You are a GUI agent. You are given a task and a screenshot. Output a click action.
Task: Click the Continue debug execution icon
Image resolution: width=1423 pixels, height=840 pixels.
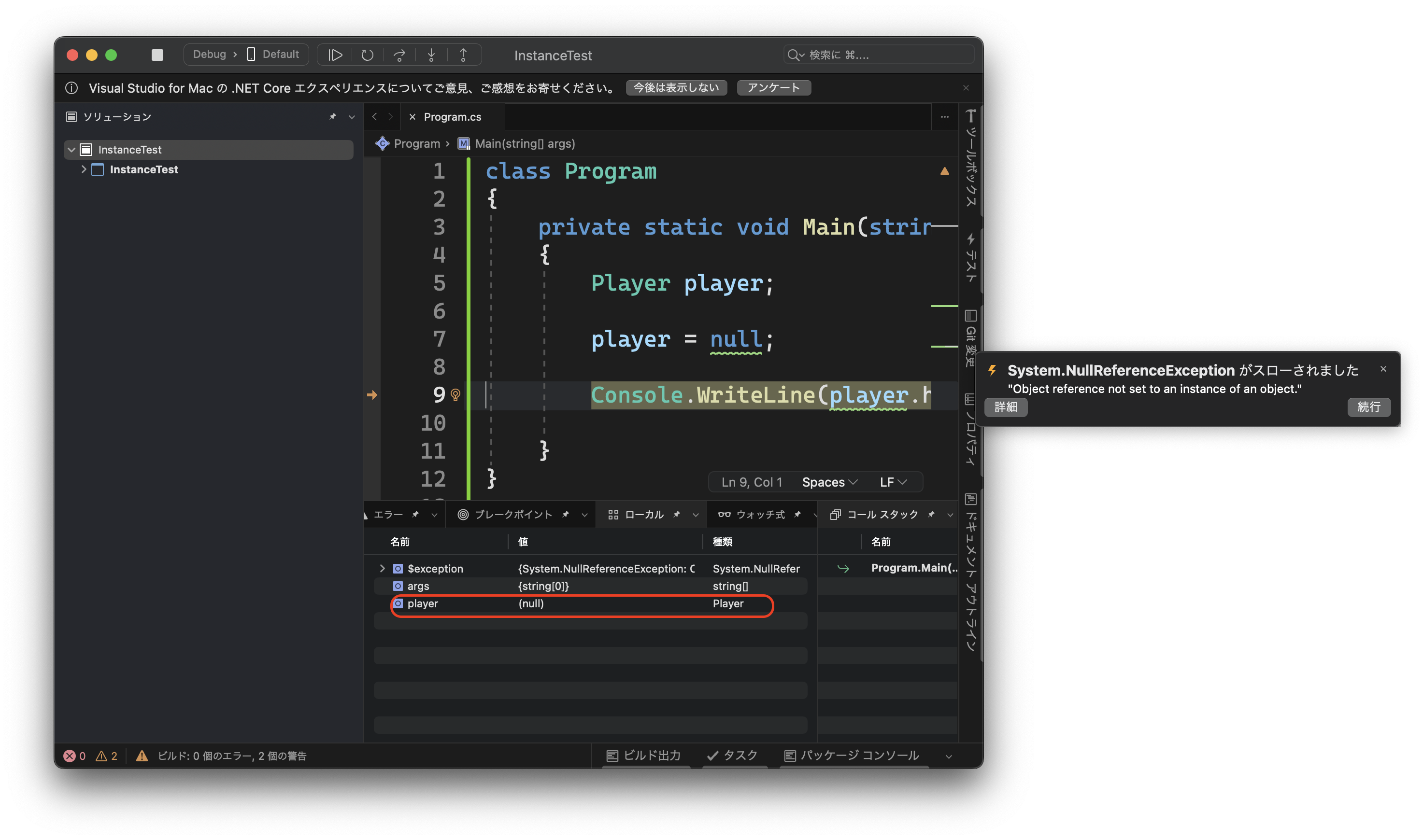(x=336, y=55)
